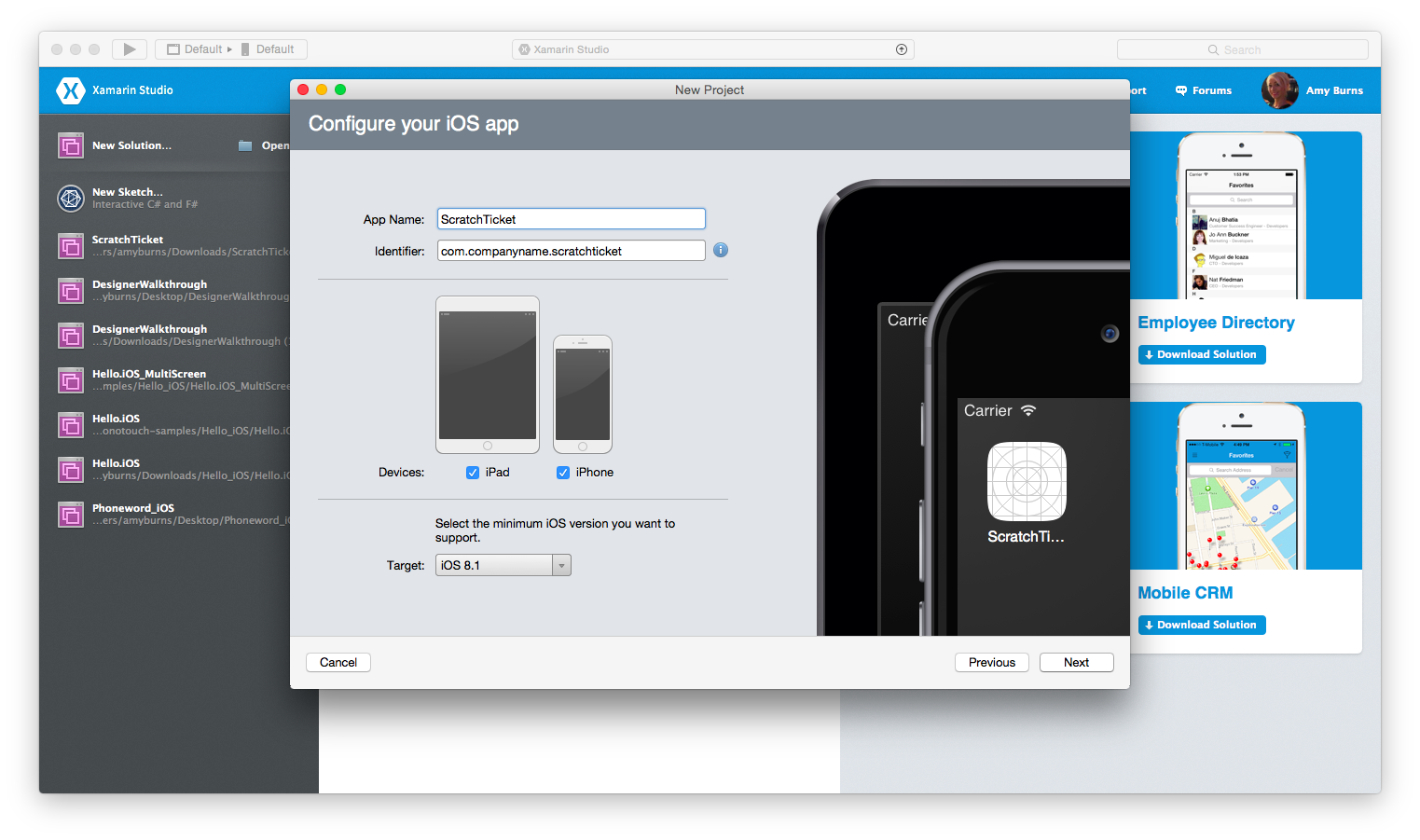1420x840 pixels.
Task: Click Mobile CRM phone thumbnail
Action: 1241,487
